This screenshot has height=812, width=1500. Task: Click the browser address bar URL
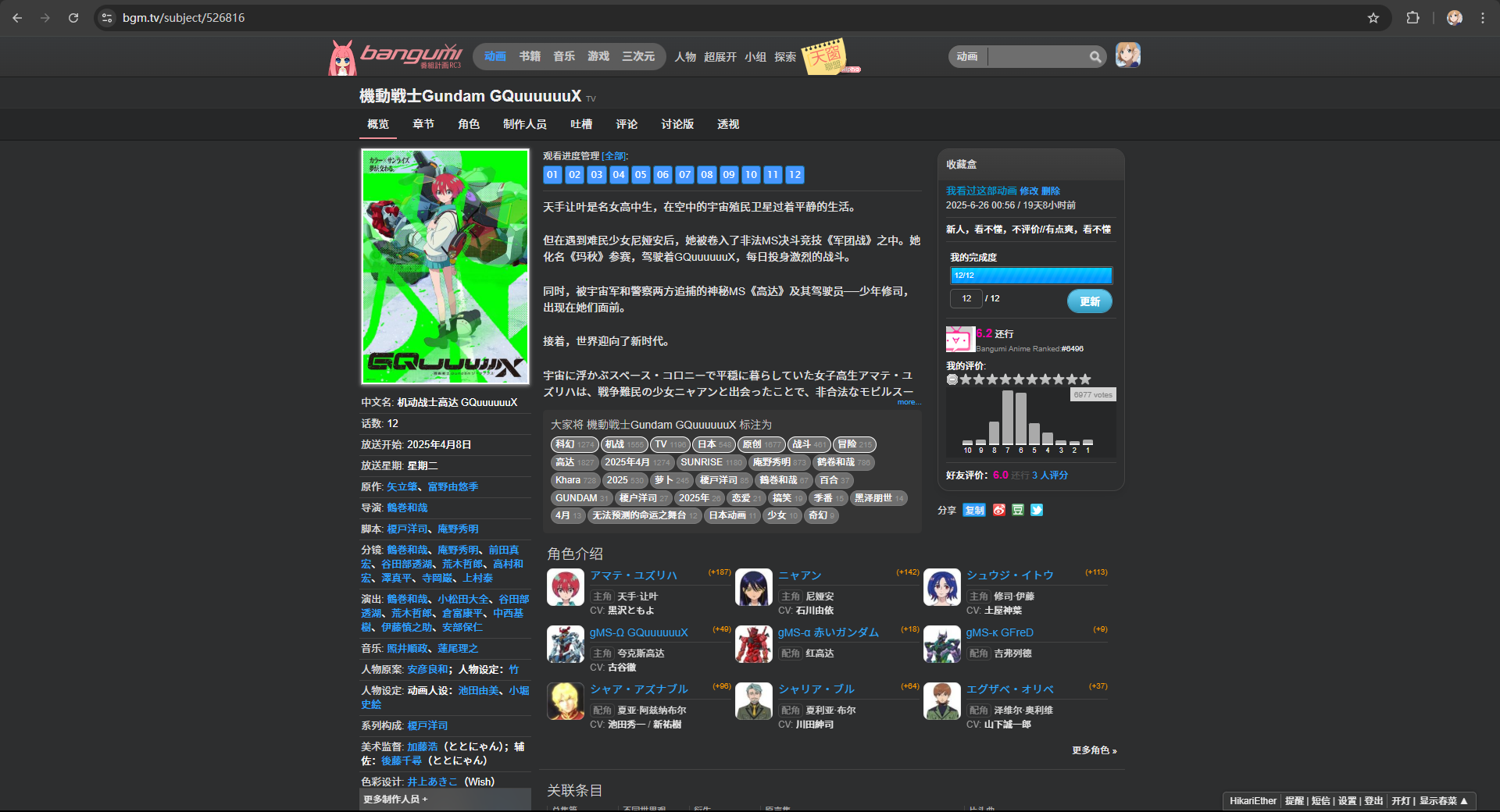(184, 17)
